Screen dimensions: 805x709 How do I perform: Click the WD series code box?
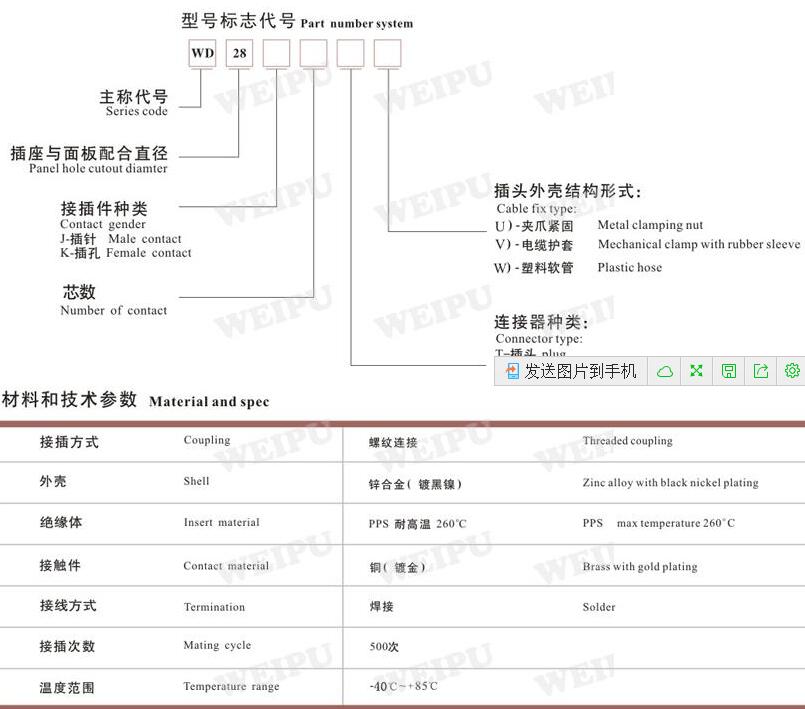tap(202, 53)
